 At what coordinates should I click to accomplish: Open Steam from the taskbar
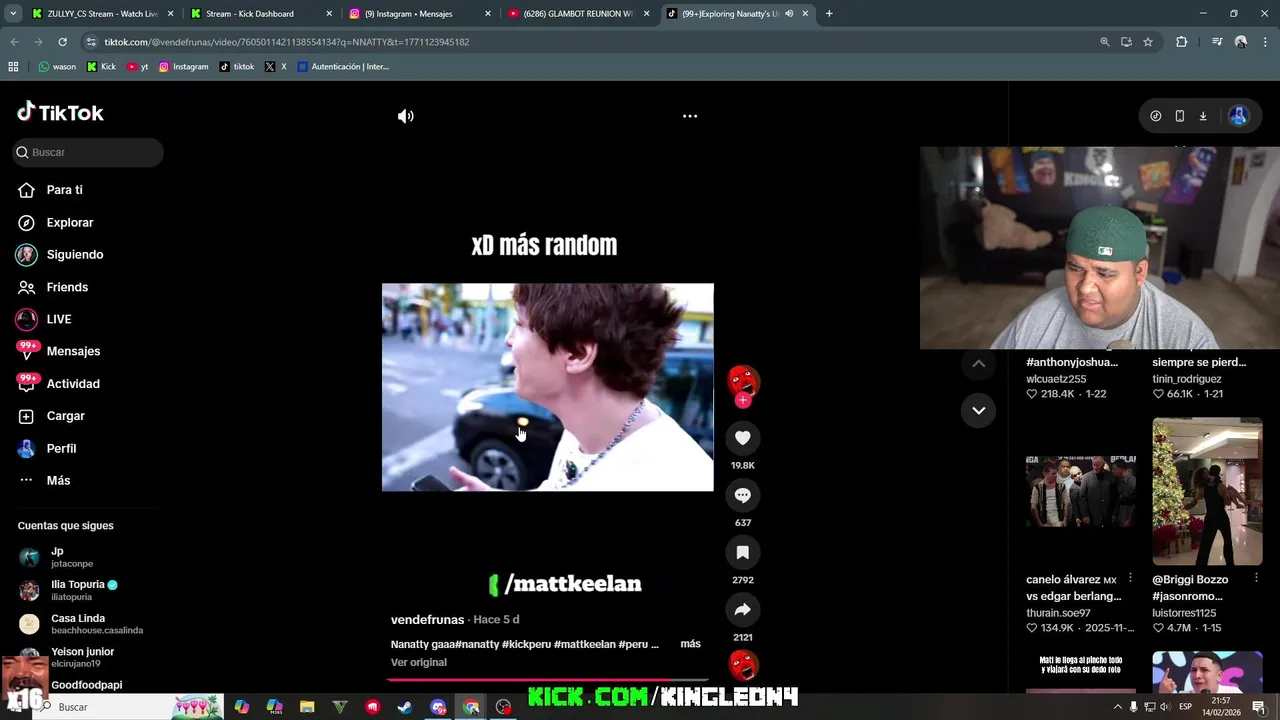[405, 707]
